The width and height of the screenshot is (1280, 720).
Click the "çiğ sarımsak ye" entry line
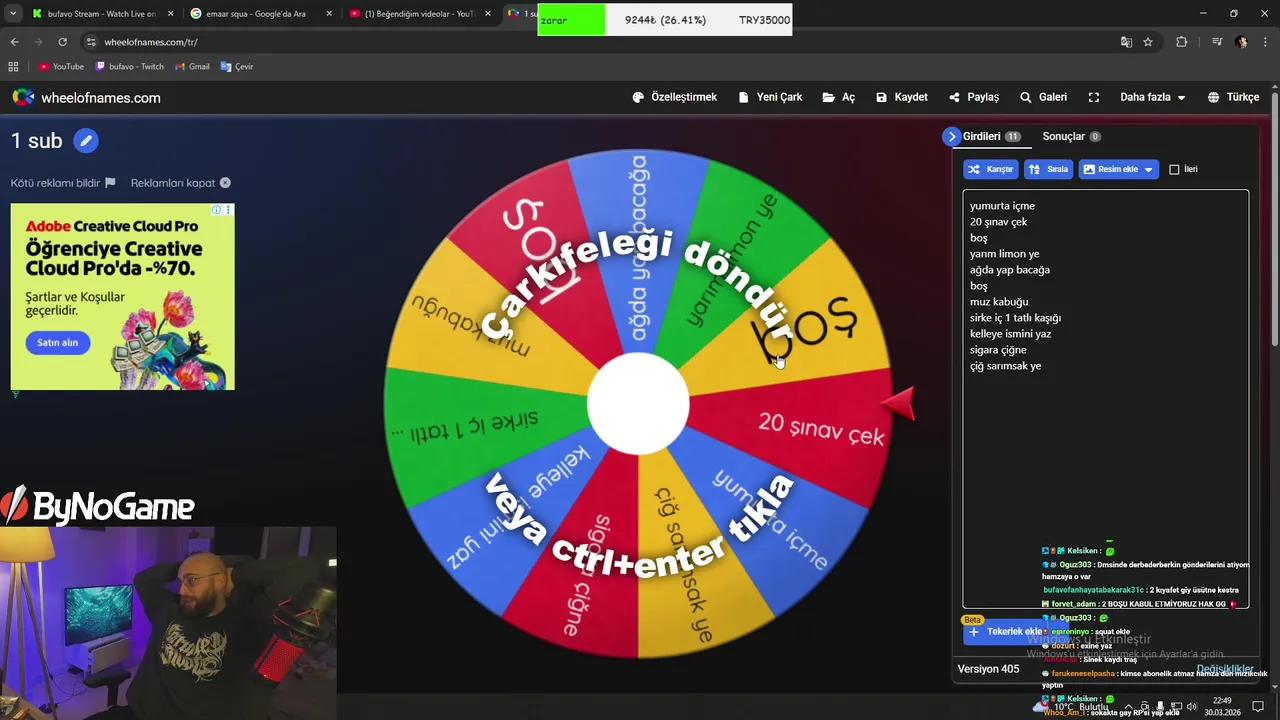1005,366
